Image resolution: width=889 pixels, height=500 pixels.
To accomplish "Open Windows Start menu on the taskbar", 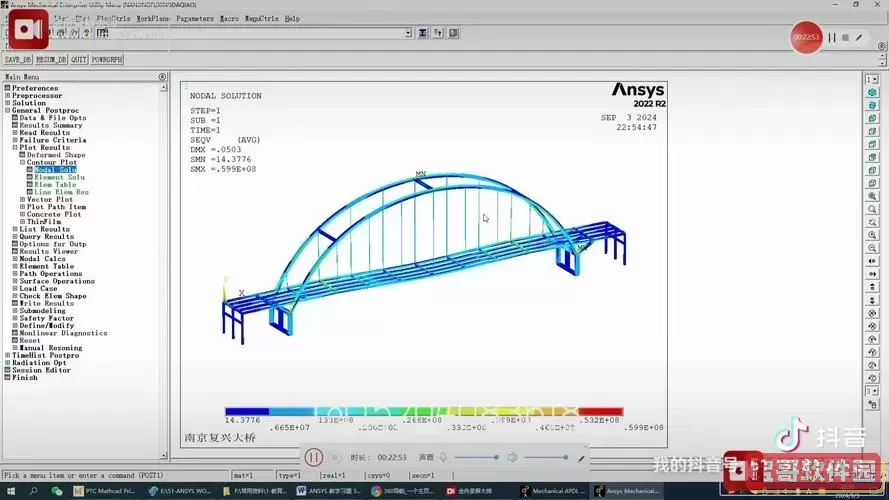I will 11,491.
